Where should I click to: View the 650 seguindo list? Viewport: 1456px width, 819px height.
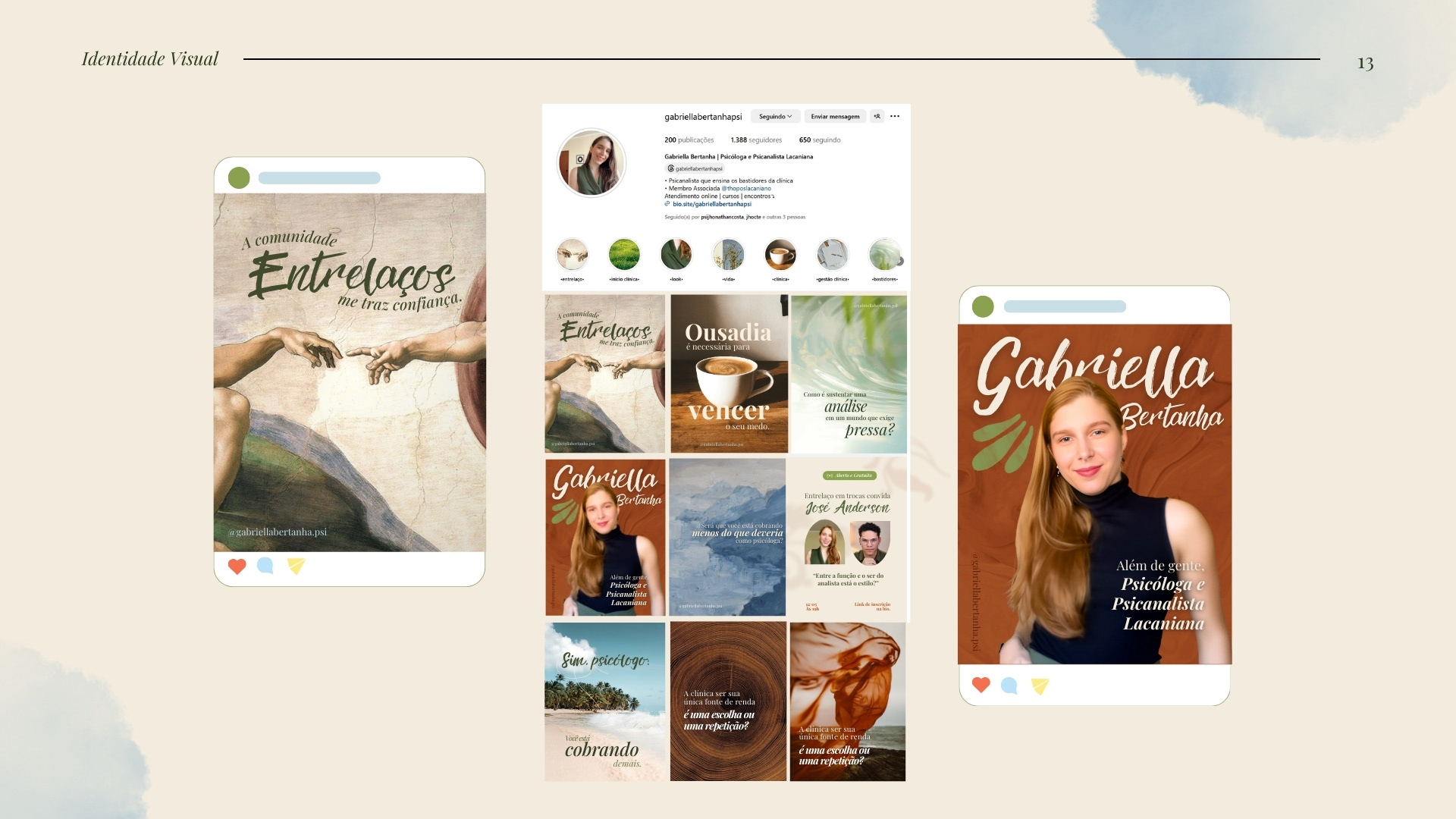(x=819, y=140)
